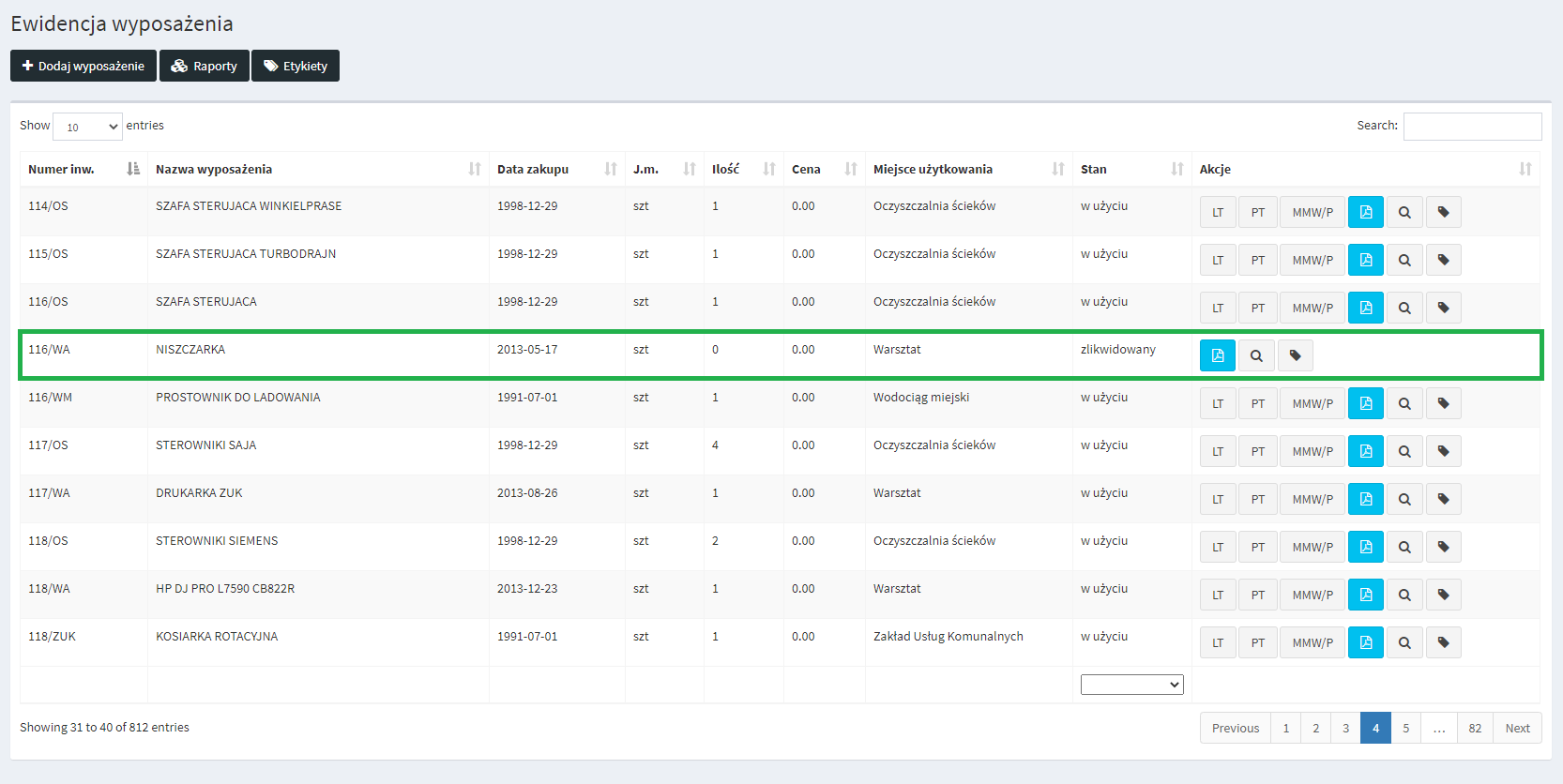Screen dimensions: 1563x784
Task: Go to page 5 of results
Action: 1405,728
